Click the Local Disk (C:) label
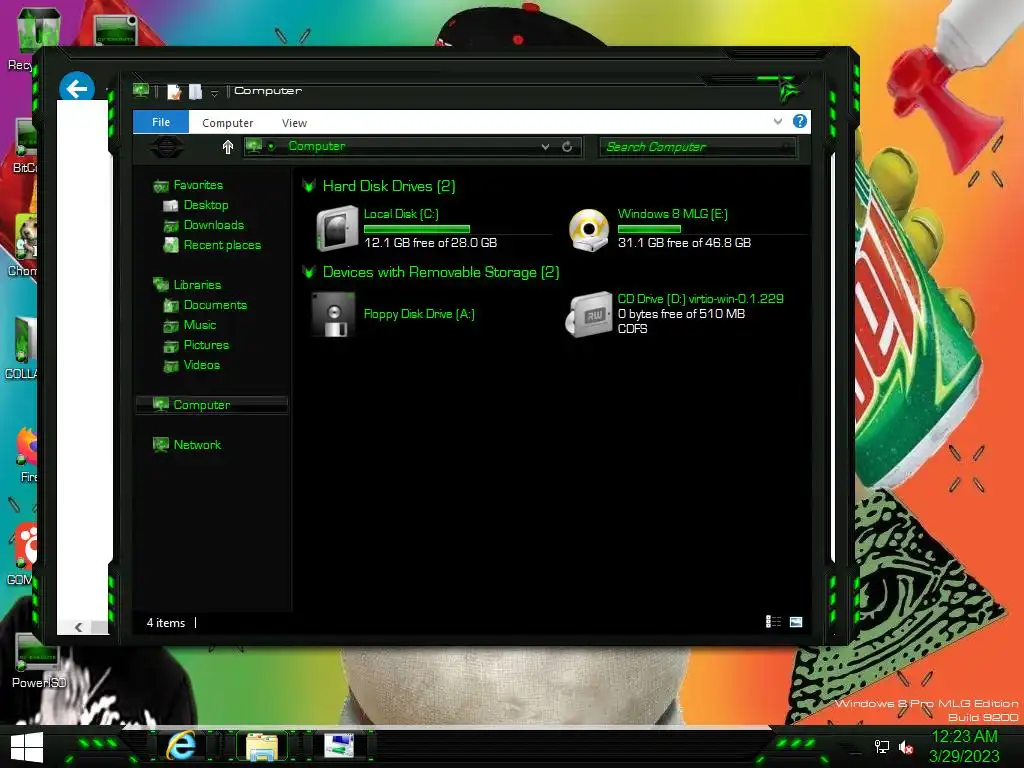This screenshot has width=1024, height=768. click(x=401, y=214)
